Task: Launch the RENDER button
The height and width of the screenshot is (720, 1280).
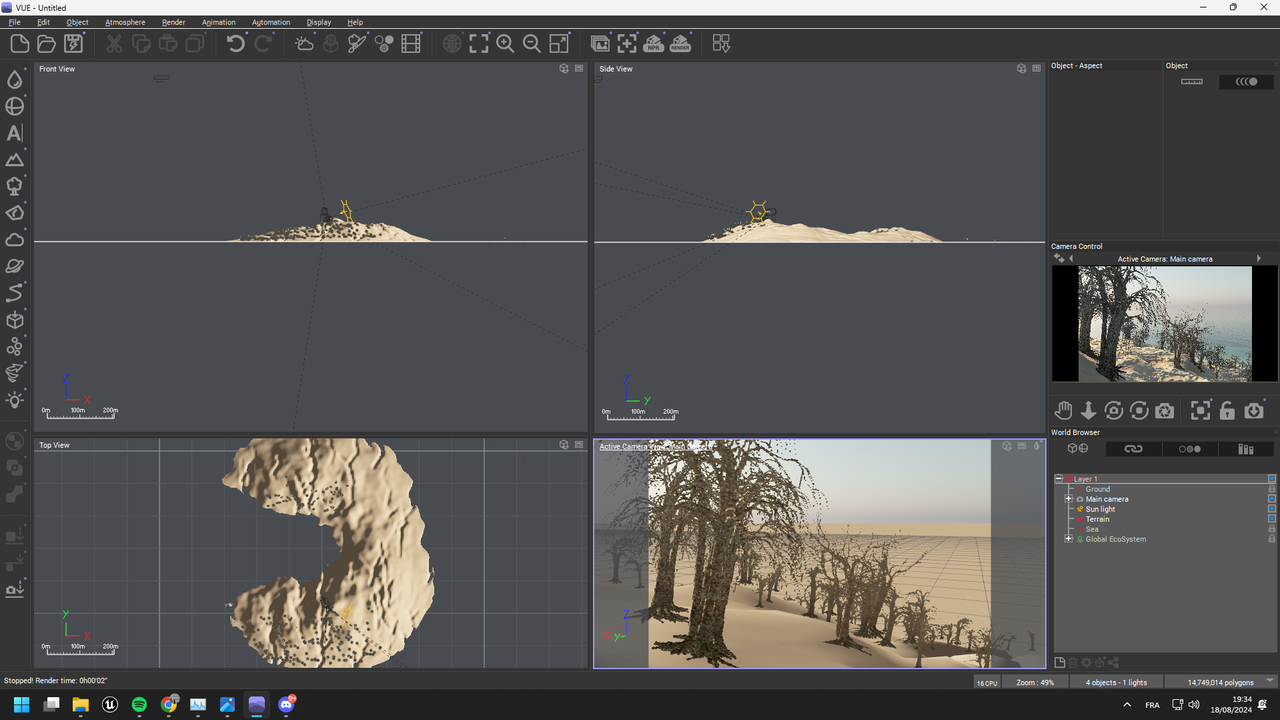Action: pos(681,43)
